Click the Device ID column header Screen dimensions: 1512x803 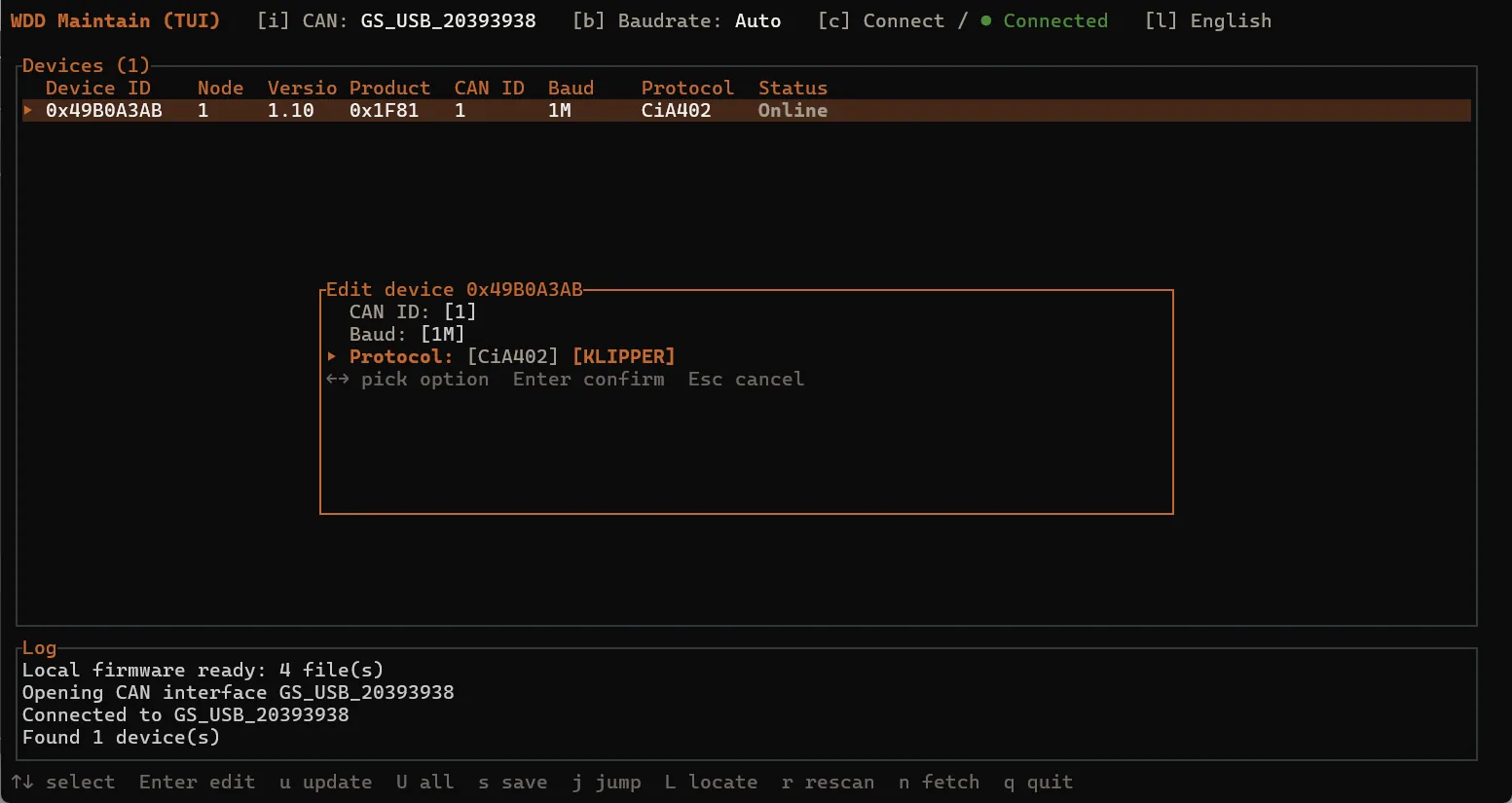(x=98, y=88)
